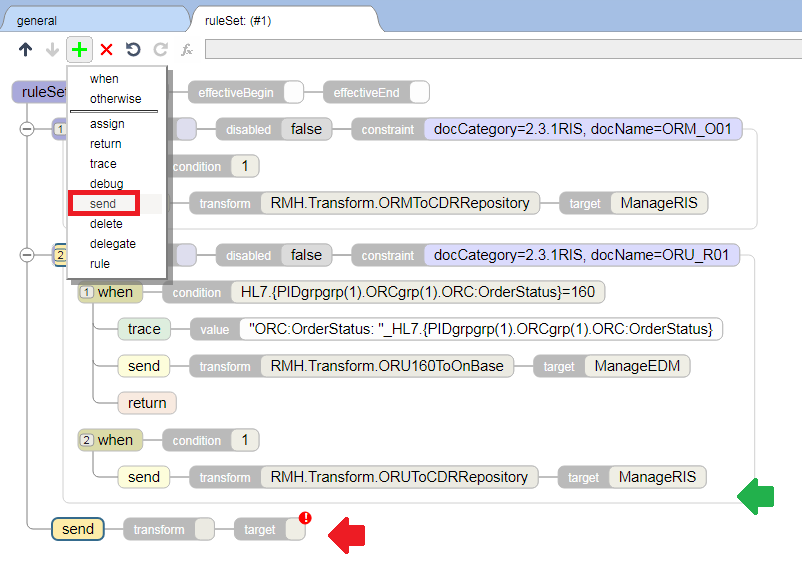Choose 'when' from add menu
This screenshot has width=802, height=571.
(x=104, y=79)
